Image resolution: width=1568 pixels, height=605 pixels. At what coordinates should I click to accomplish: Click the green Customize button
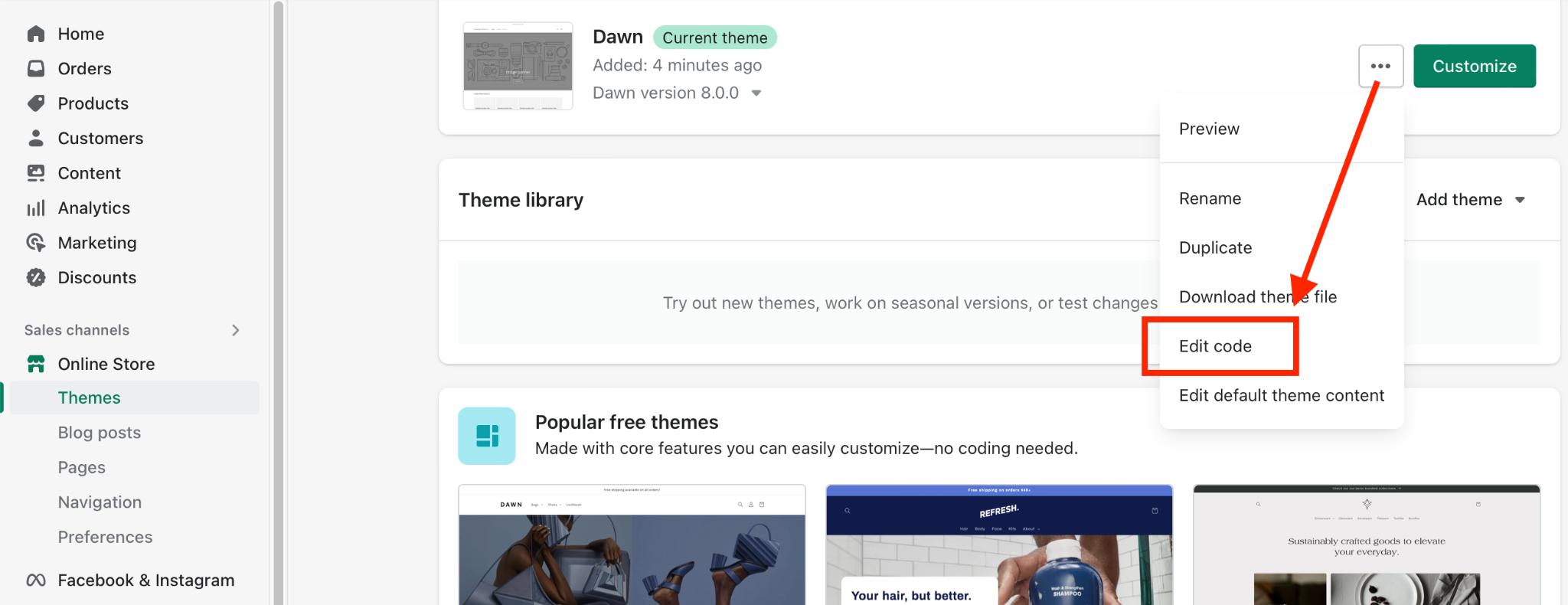(x=1475, y=66)
